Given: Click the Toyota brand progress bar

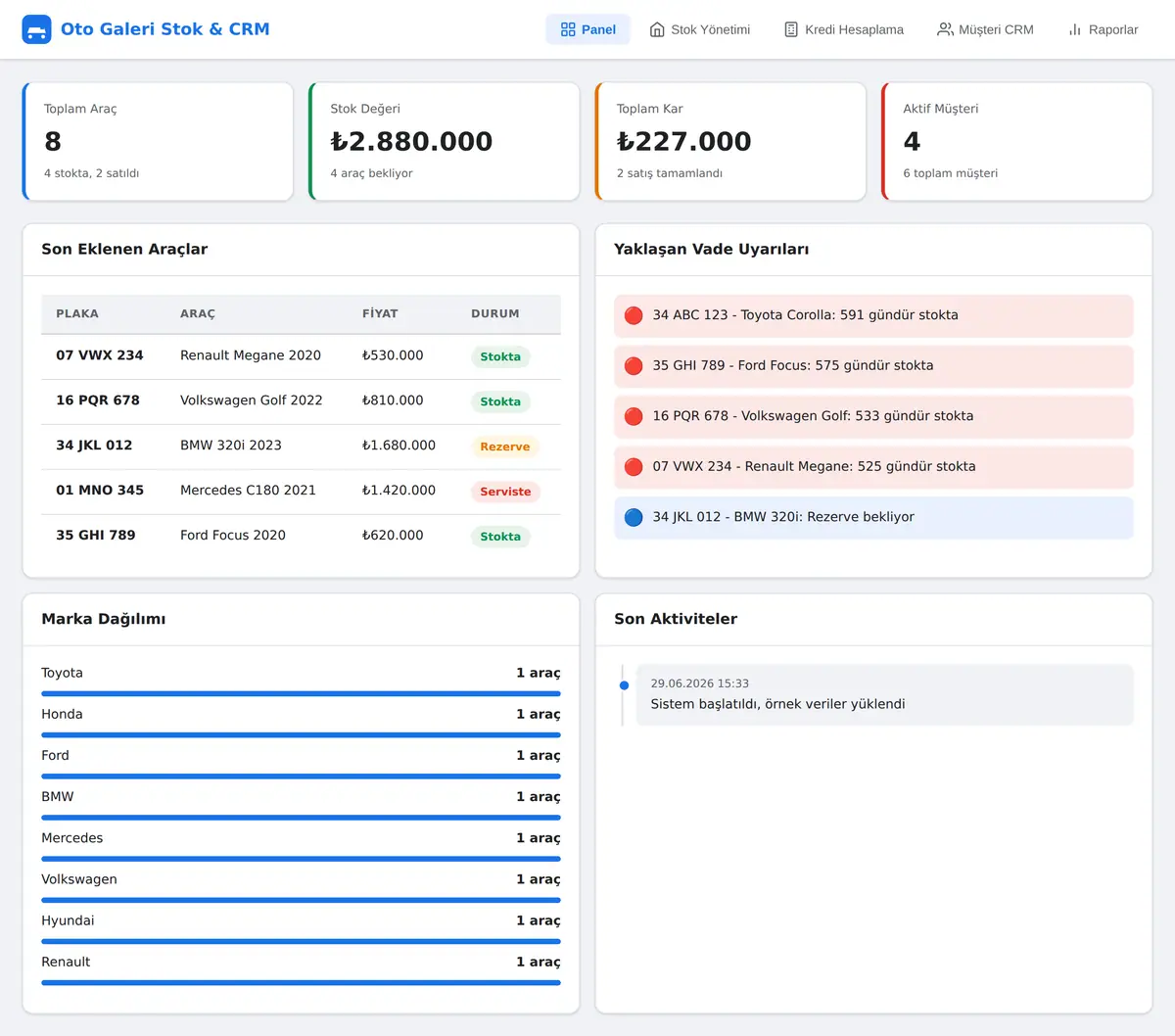Looking at the screenshot, I should click(301, 693).
